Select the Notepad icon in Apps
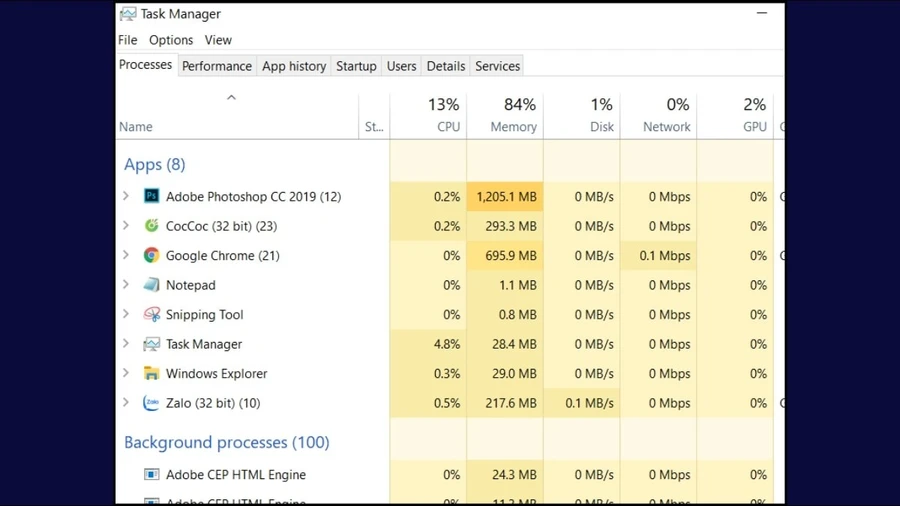 click(x=152, y=285)
